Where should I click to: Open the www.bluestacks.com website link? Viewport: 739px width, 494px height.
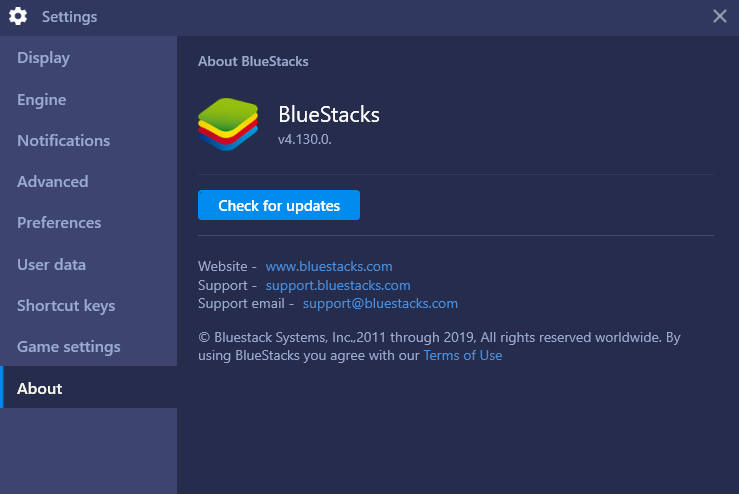coord(329,266)
